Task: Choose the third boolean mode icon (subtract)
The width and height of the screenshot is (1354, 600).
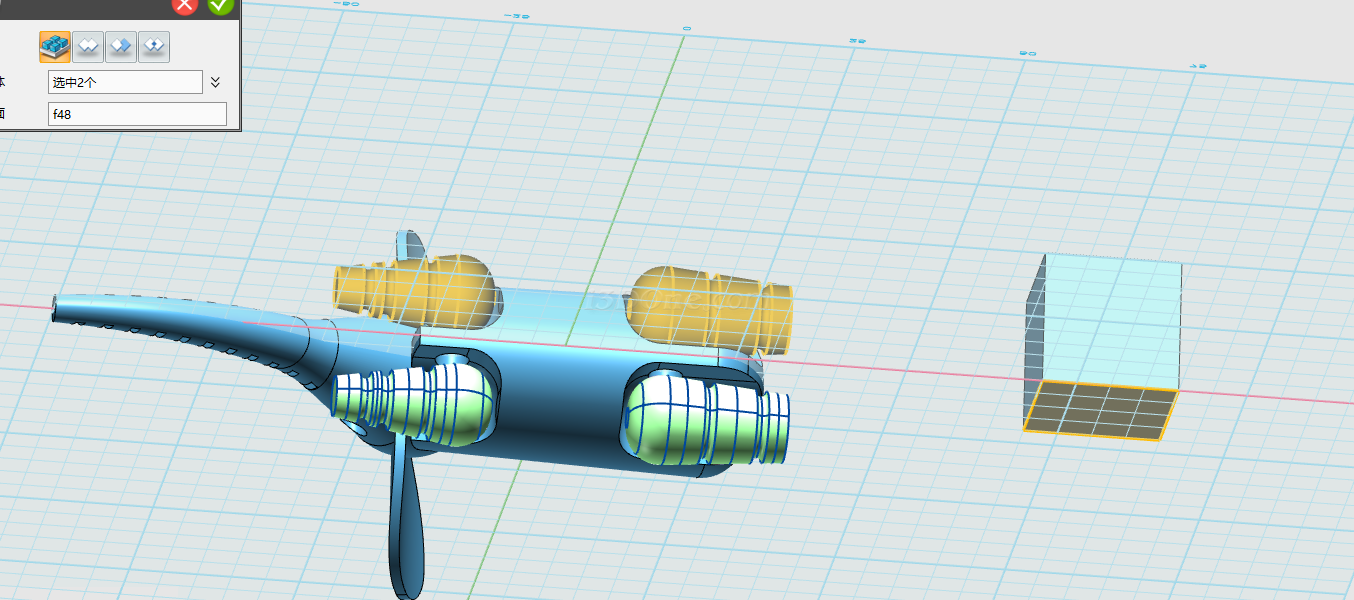Action: click(x=121, y=46)
